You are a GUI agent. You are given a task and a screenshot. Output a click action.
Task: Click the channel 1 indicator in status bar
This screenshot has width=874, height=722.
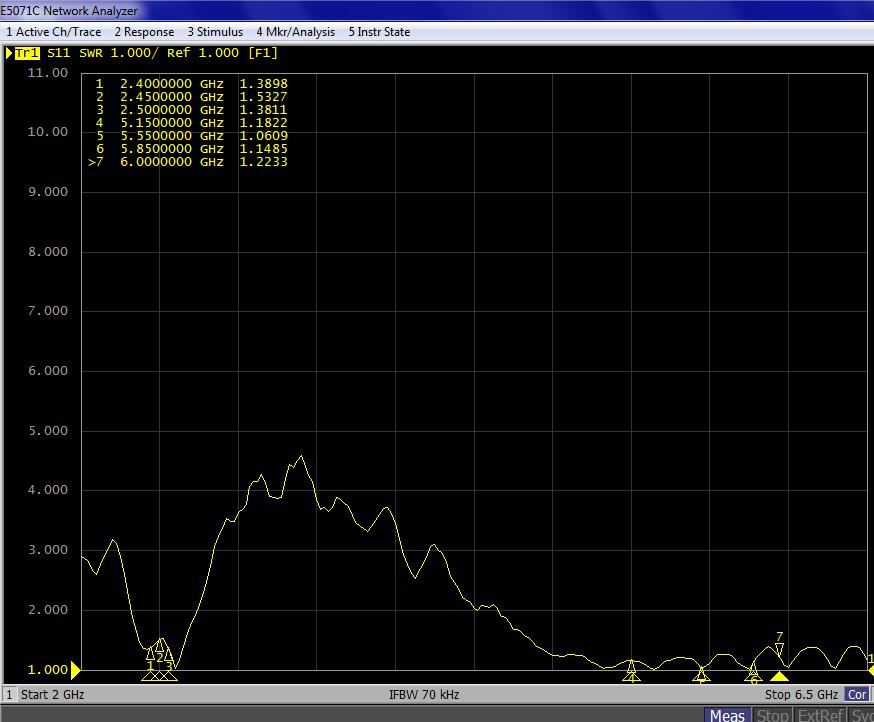pyautogui.click(x=9, y=695)
